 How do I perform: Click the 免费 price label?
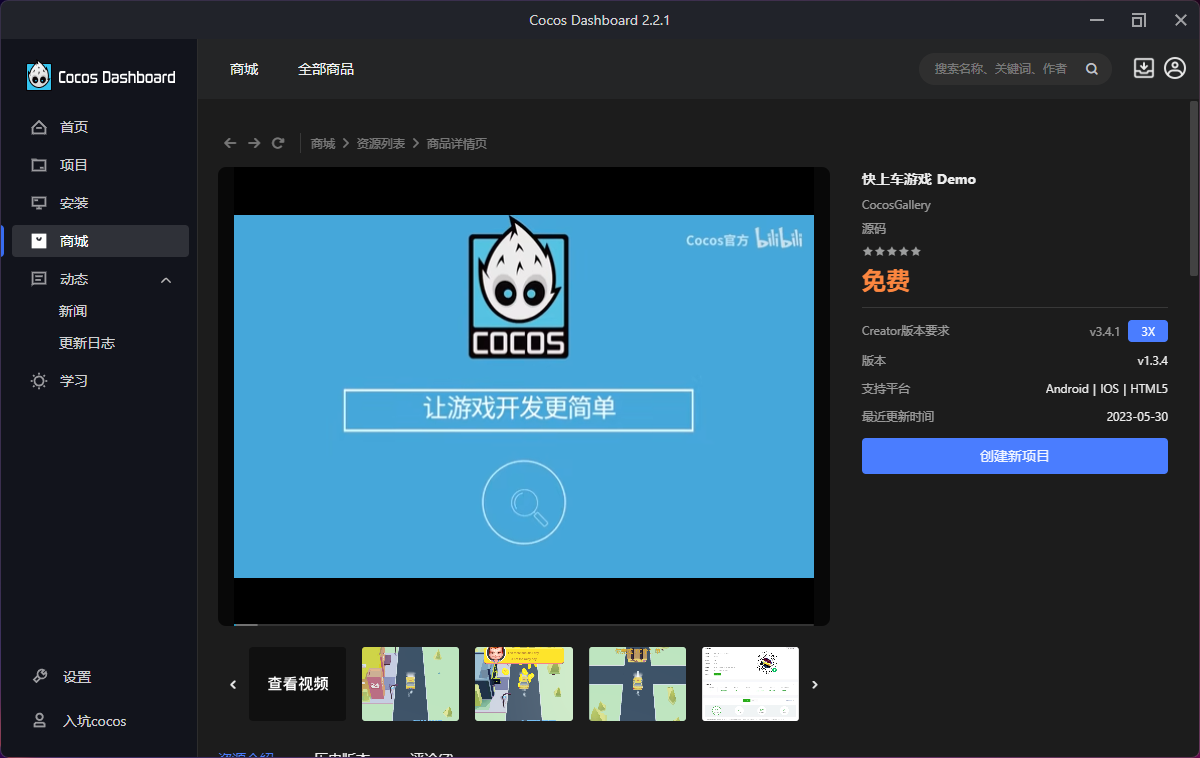886,281
